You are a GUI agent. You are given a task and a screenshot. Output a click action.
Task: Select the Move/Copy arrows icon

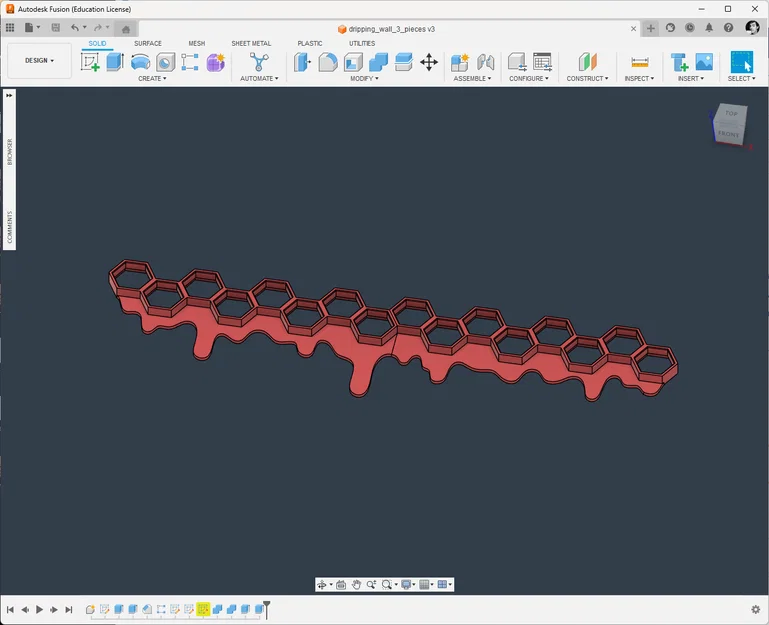(x=429, y=62)
